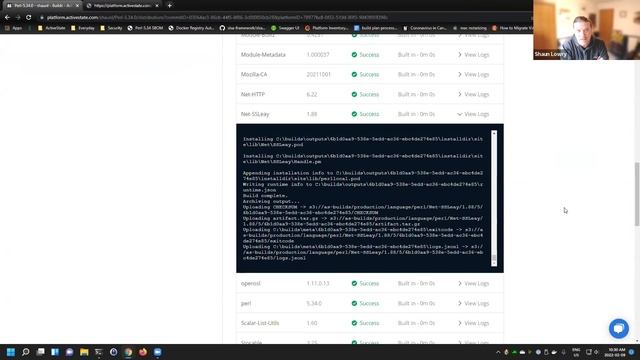The image size is (640, 360).
Task: Open the Platform Inventory bookmark
Action: (x=327, y=28)
